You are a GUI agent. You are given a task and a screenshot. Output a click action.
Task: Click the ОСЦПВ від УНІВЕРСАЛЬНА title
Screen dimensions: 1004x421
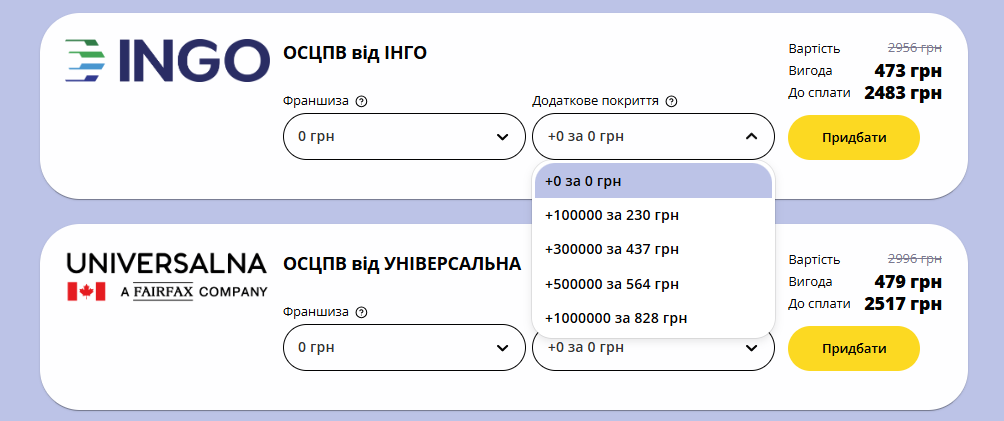click(x=402, y=264)
